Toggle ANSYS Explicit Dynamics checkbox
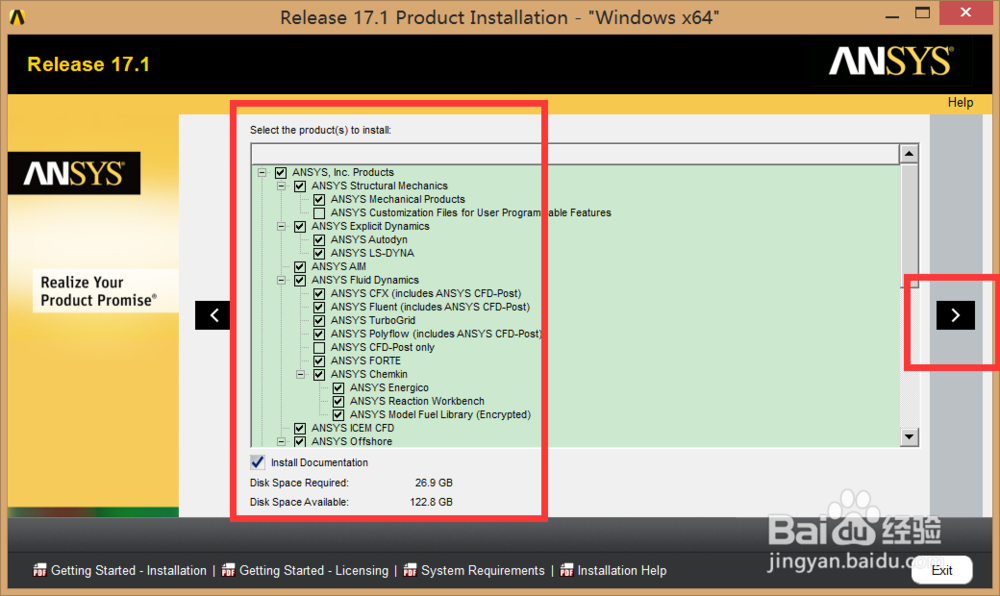 pyautogui.click(x=300, y=226)
